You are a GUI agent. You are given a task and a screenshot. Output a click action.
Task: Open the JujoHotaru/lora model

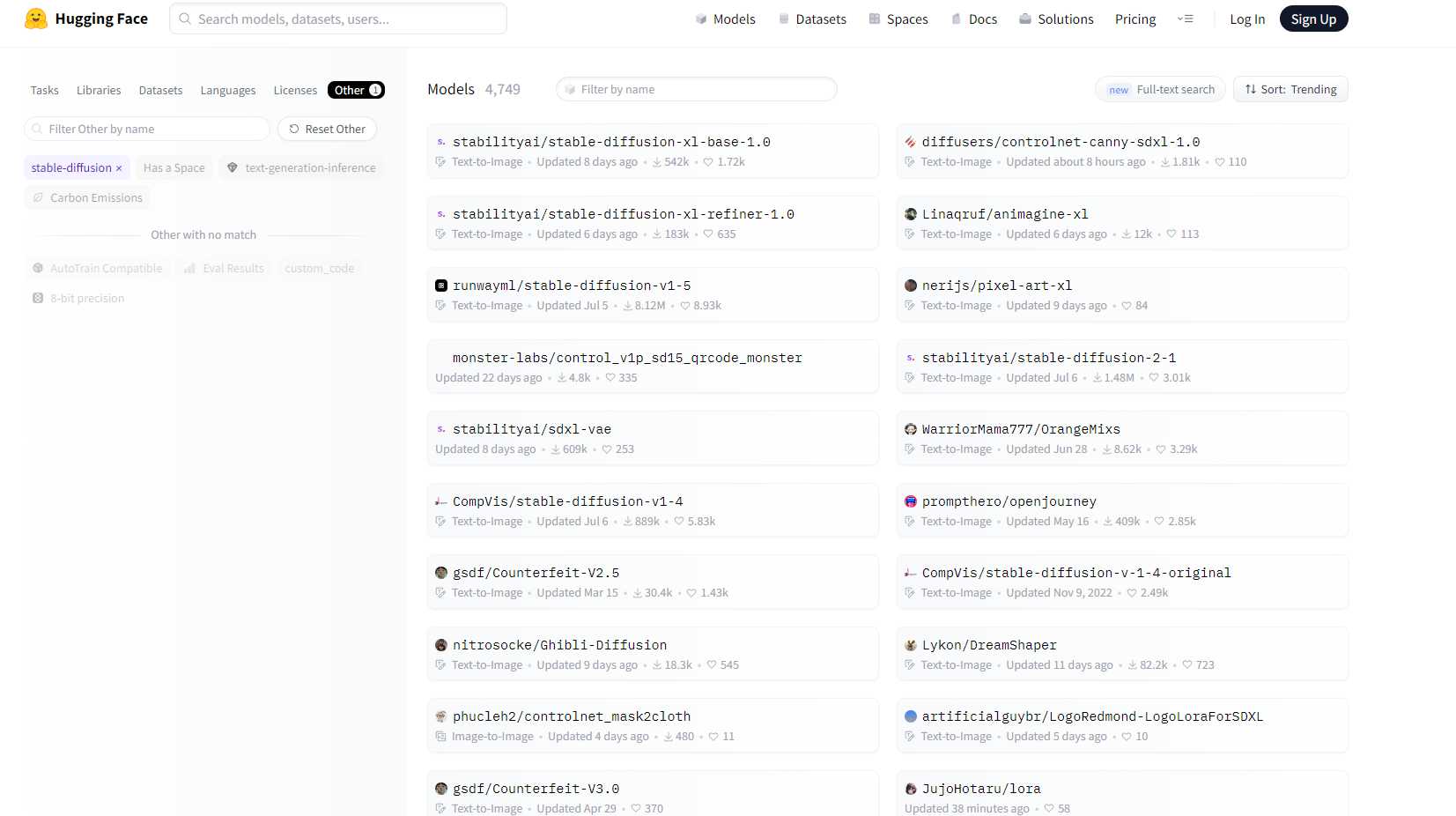1122,794
